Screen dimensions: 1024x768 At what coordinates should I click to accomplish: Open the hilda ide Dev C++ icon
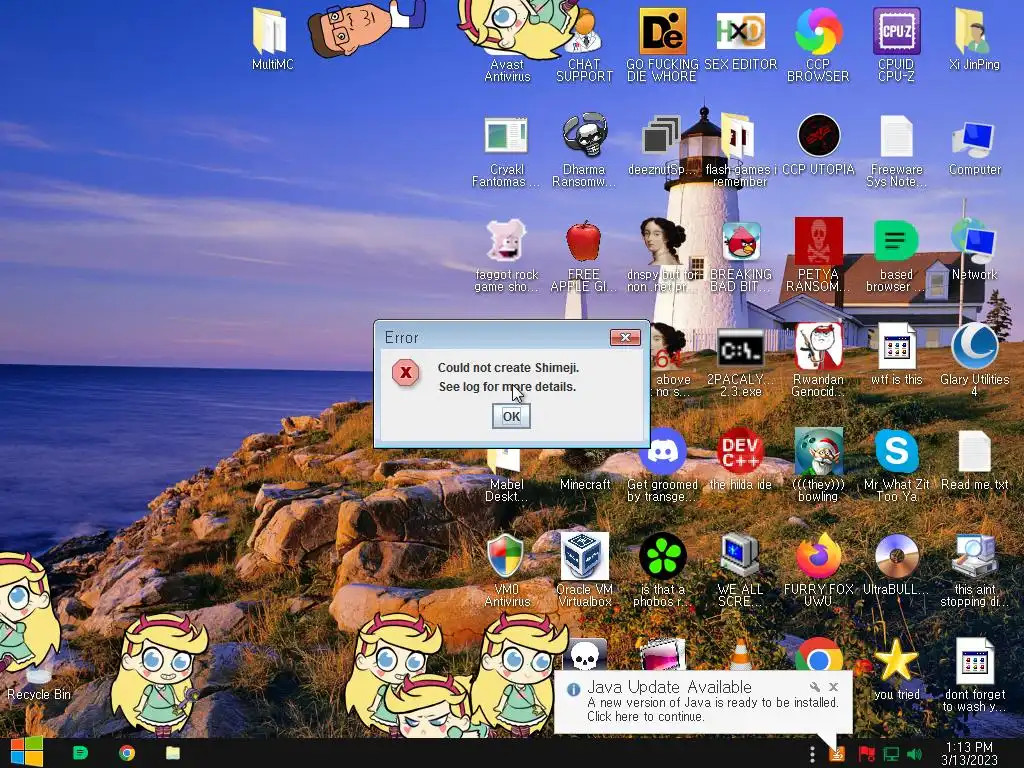coord(741,451)
